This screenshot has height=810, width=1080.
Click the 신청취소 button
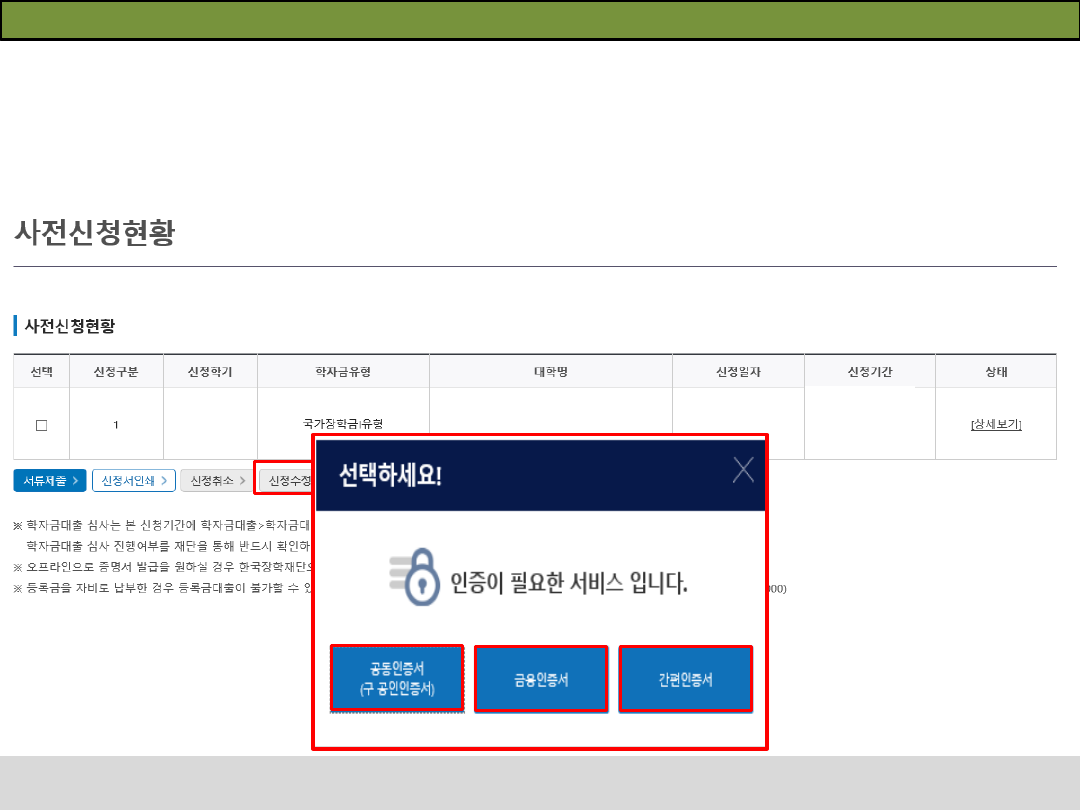tap(217, 481)
